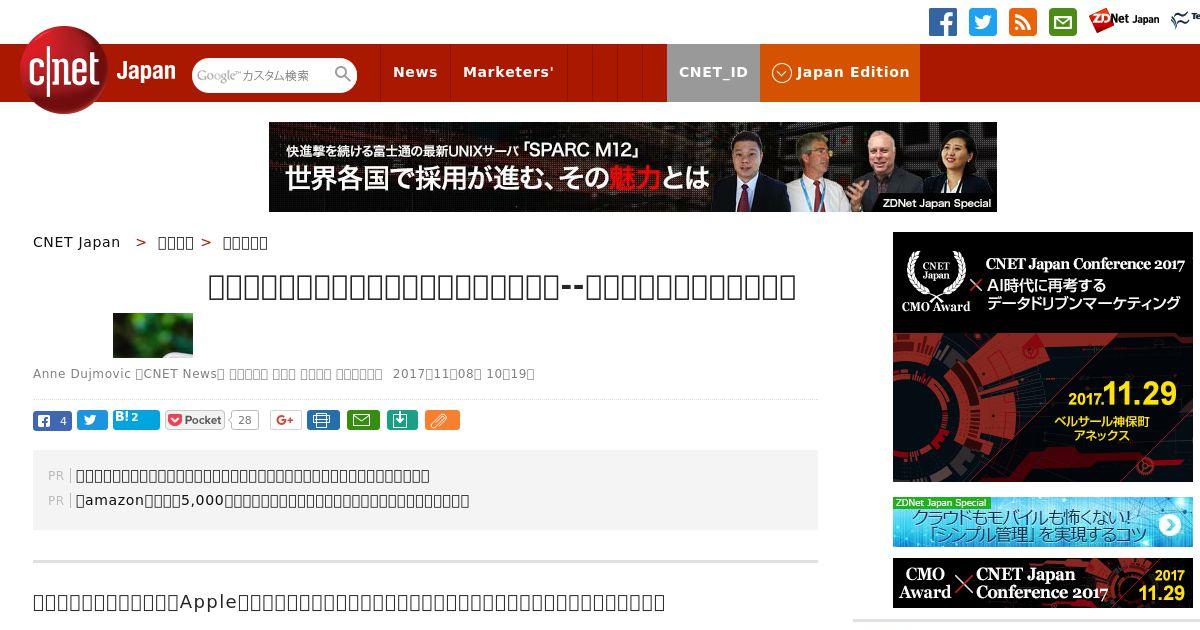Click the teal download/save icon
The image size is (1200, 630).
coord(401,420)
